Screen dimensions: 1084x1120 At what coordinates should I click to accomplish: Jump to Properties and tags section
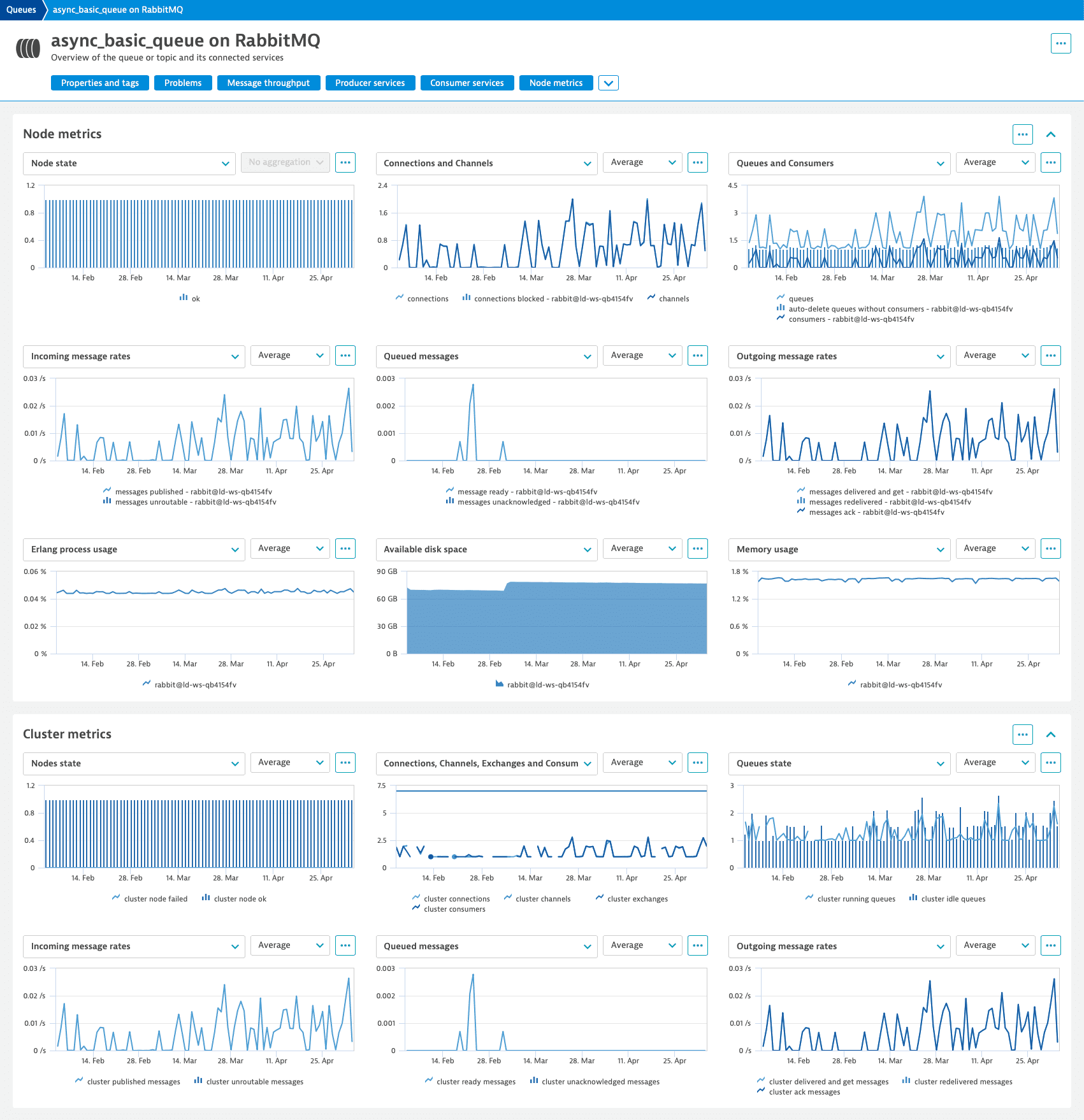click(x=100, y=83)
